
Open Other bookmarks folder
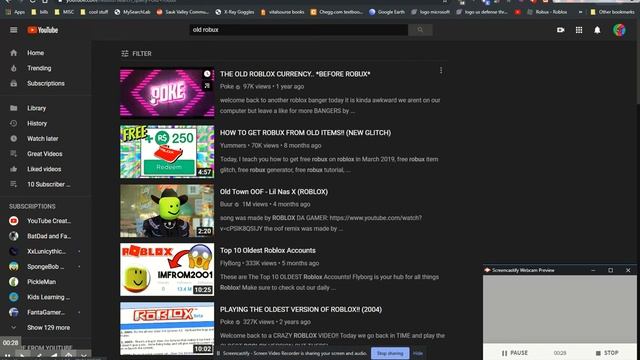[612, 12]
